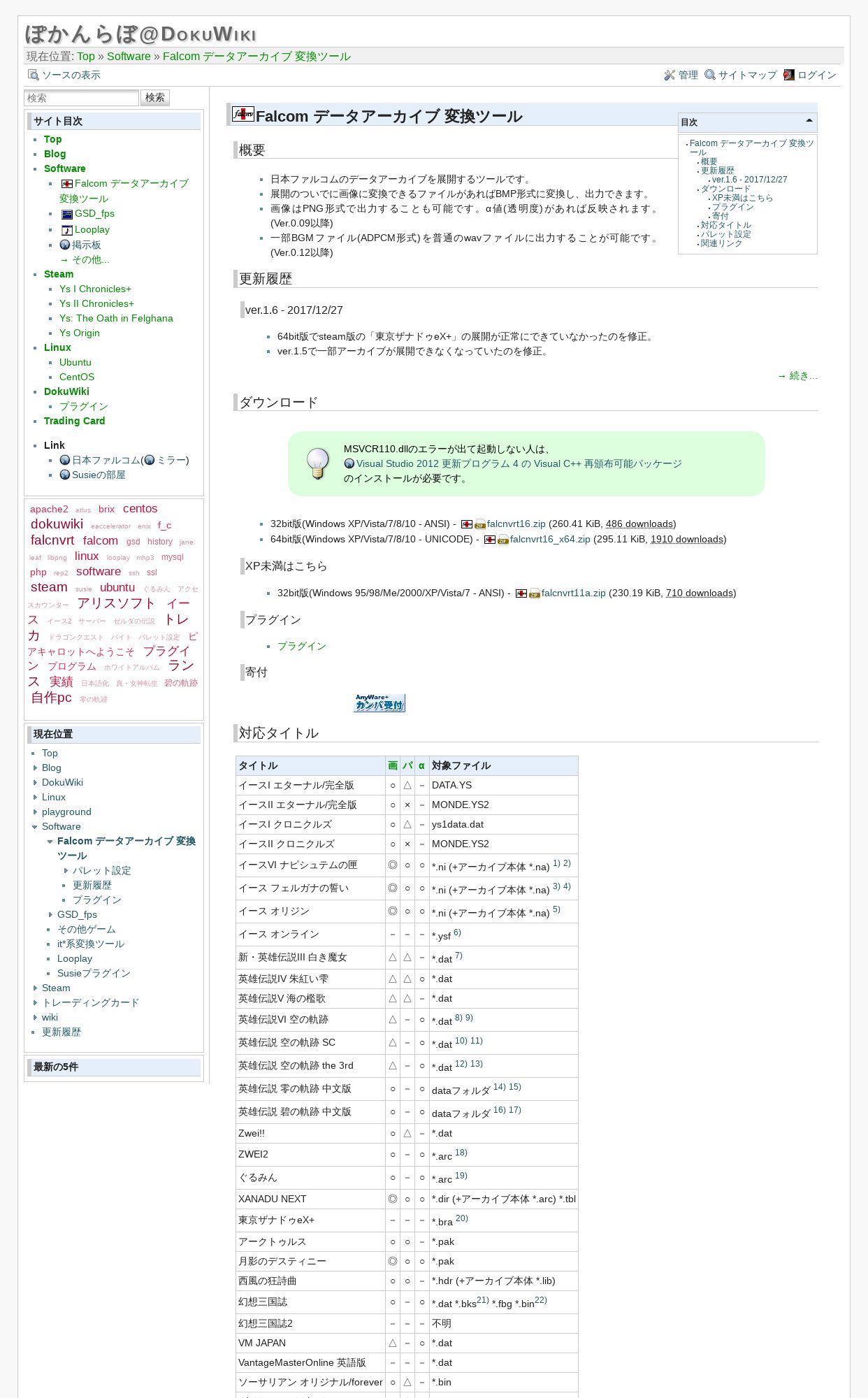Click the 検索 search button
The height and width of the screenshot is (1398, 868).
tap(155, 97)
